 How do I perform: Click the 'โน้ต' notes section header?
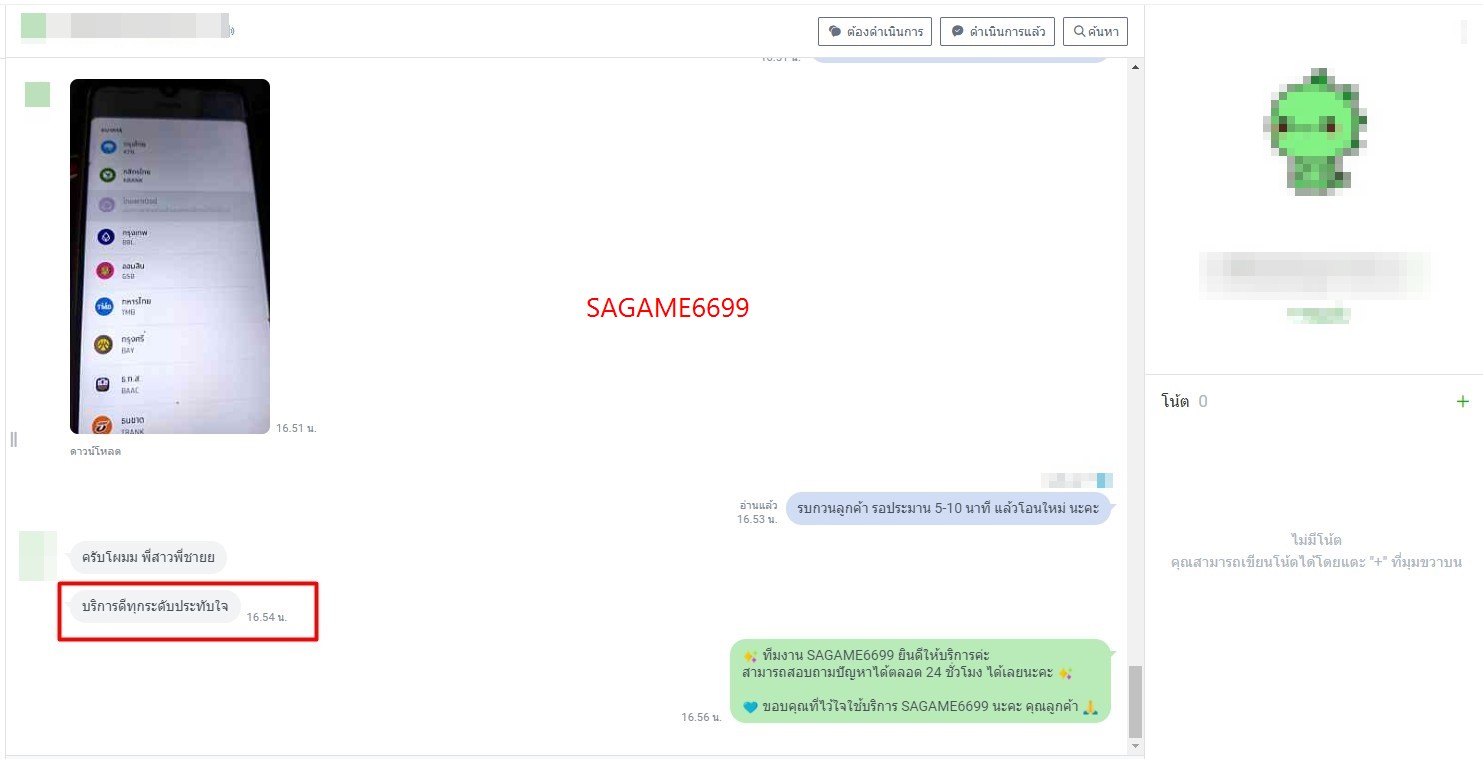tap(1175, 401)
